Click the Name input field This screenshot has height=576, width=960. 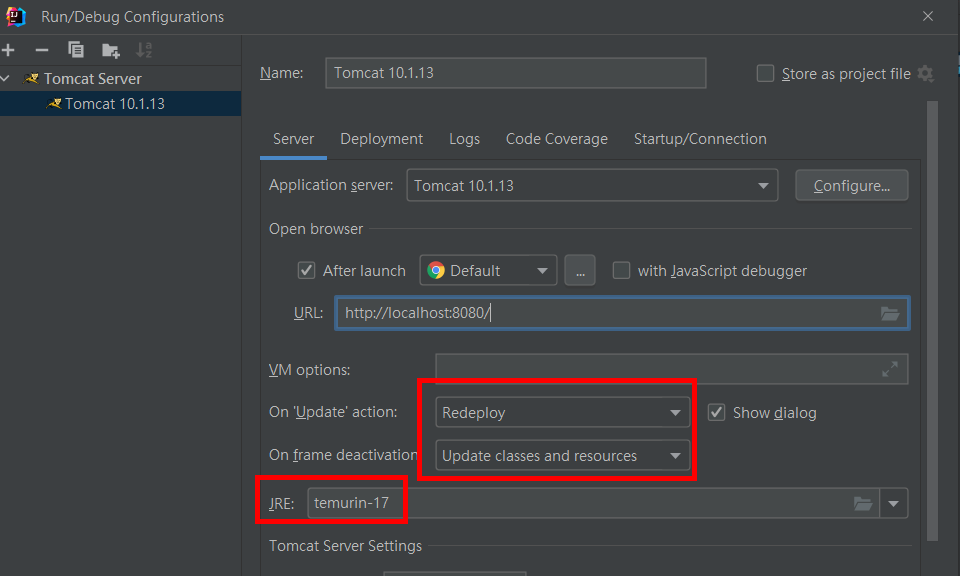[516, 73]
